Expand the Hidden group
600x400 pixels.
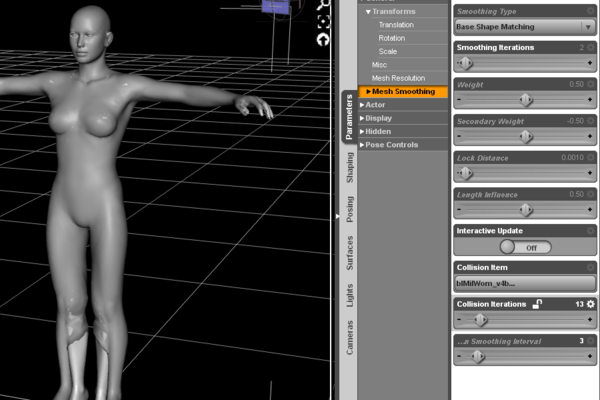[x=362, y=131]
